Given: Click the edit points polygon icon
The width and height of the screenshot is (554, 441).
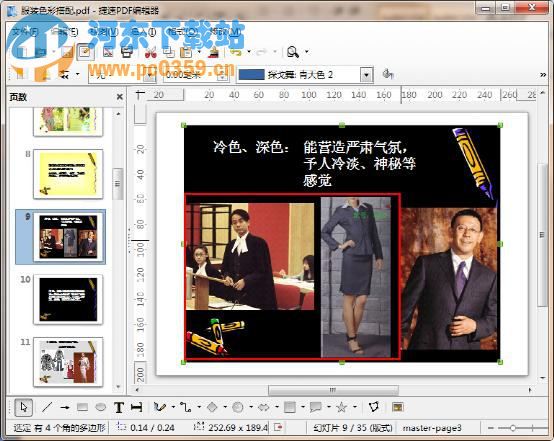Looking at the screenshot, I should pyautogui.click(x=373, y=407).
